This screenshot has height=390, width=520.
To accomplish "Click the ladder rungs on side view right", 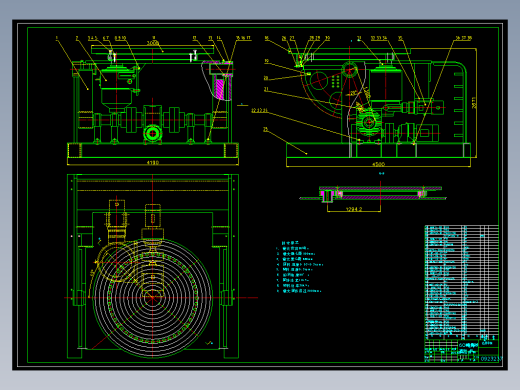I will click(x=459, y=105).
